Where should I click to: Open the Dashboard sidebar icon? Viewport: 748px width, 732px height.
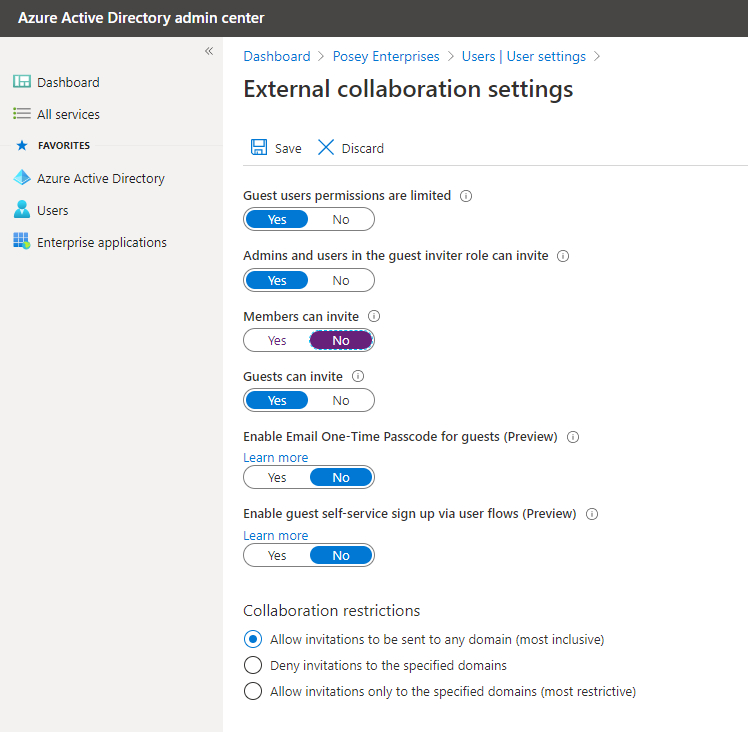(22, 82)
